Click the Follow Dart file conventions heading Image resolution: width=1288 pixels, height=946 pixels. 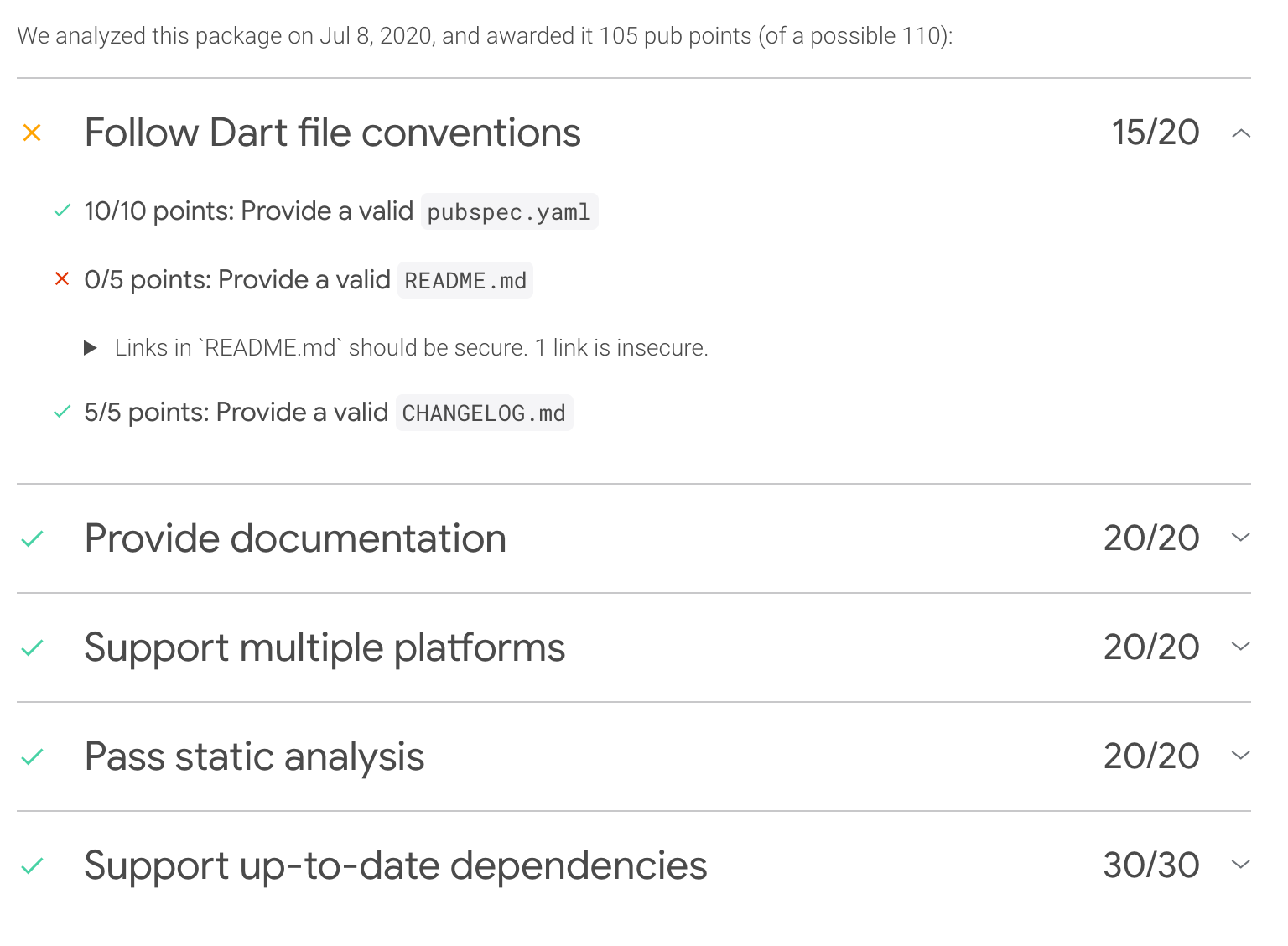333,133
